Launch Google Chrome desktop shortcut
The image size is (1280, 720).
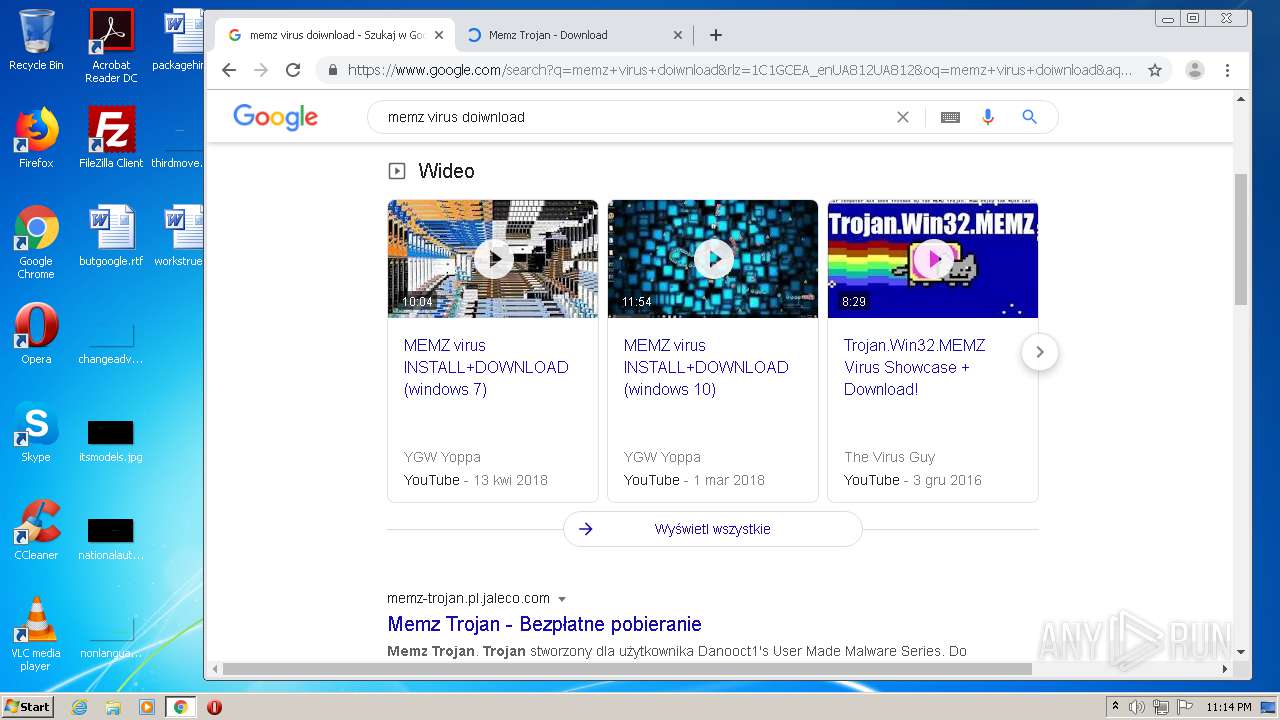click(x=36, y=243)
